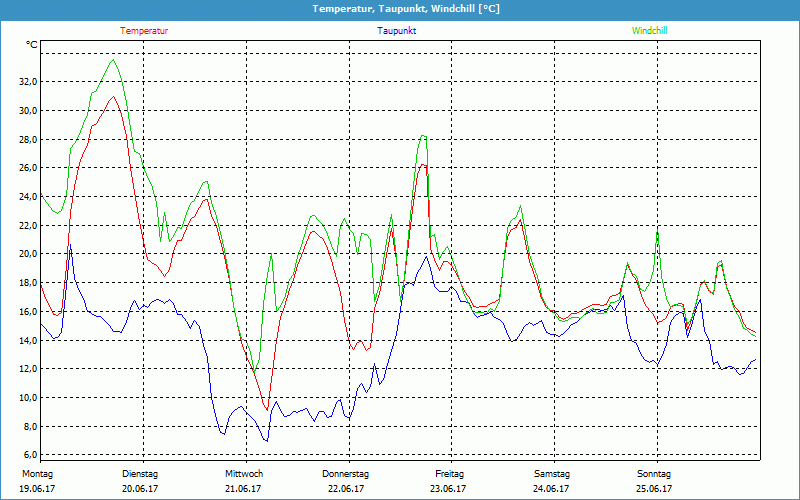Screen dimensions: 800x500
Task: Click the date 20.06.17
Action: click(x=140, y=489)
